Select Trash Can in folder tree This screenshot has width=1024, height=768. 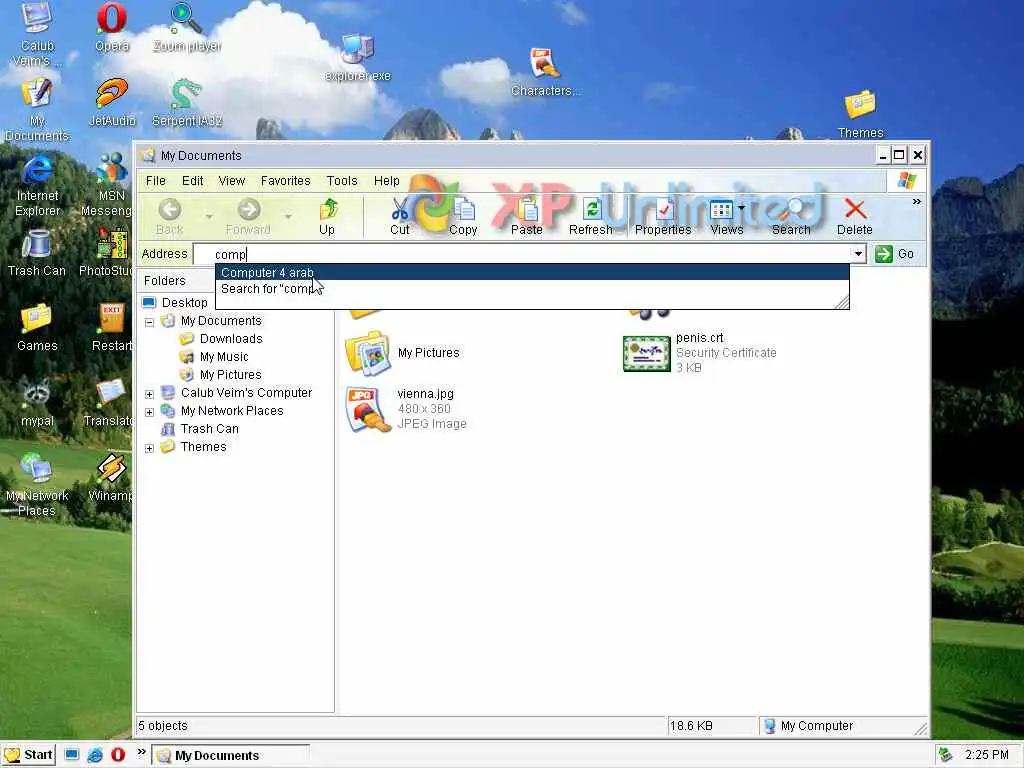pyautogui.click(x=210, y=428)
